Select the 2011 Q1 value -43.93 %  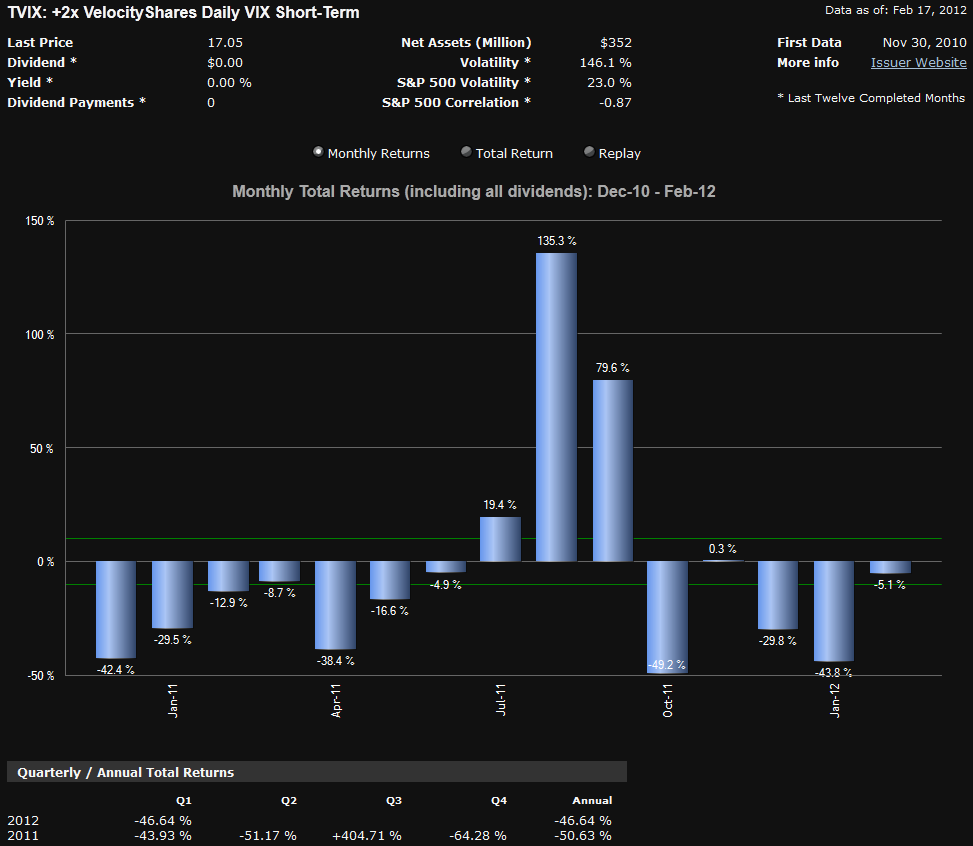coord(163,835)
